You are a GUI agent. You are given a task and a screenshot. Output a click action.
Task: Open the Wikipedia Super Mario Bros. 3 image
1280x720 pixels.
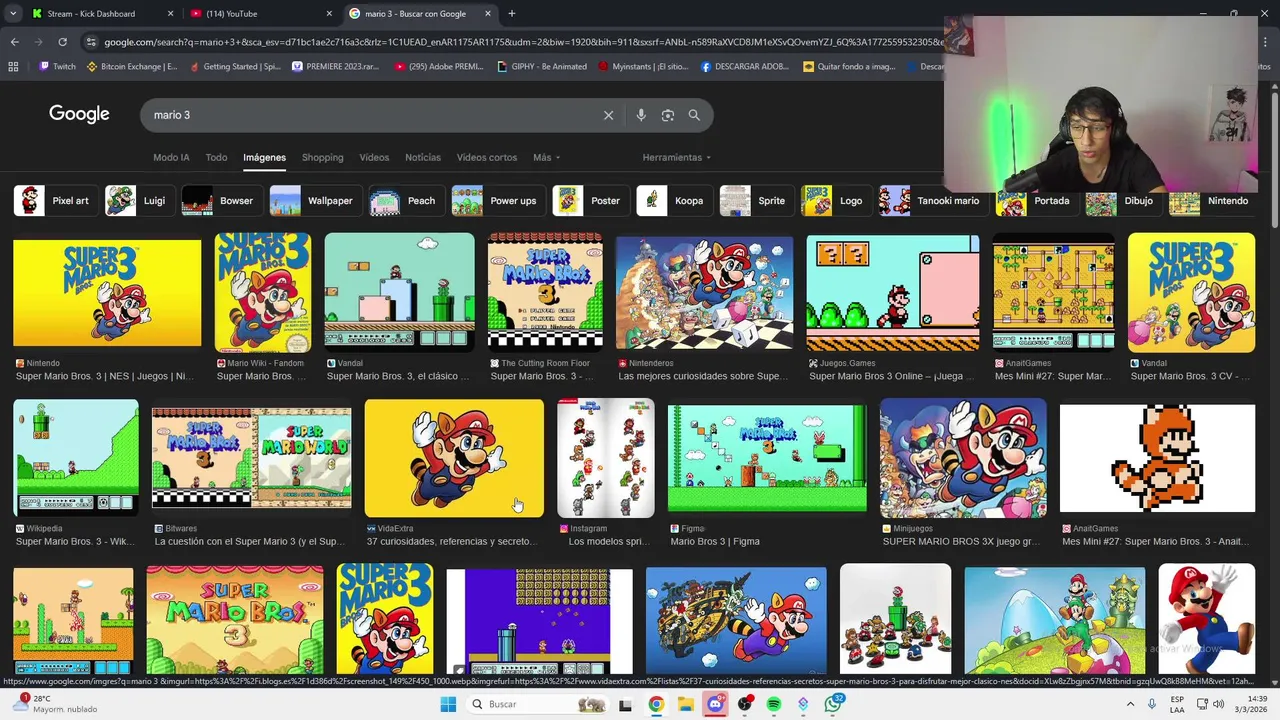coord(76,458)
